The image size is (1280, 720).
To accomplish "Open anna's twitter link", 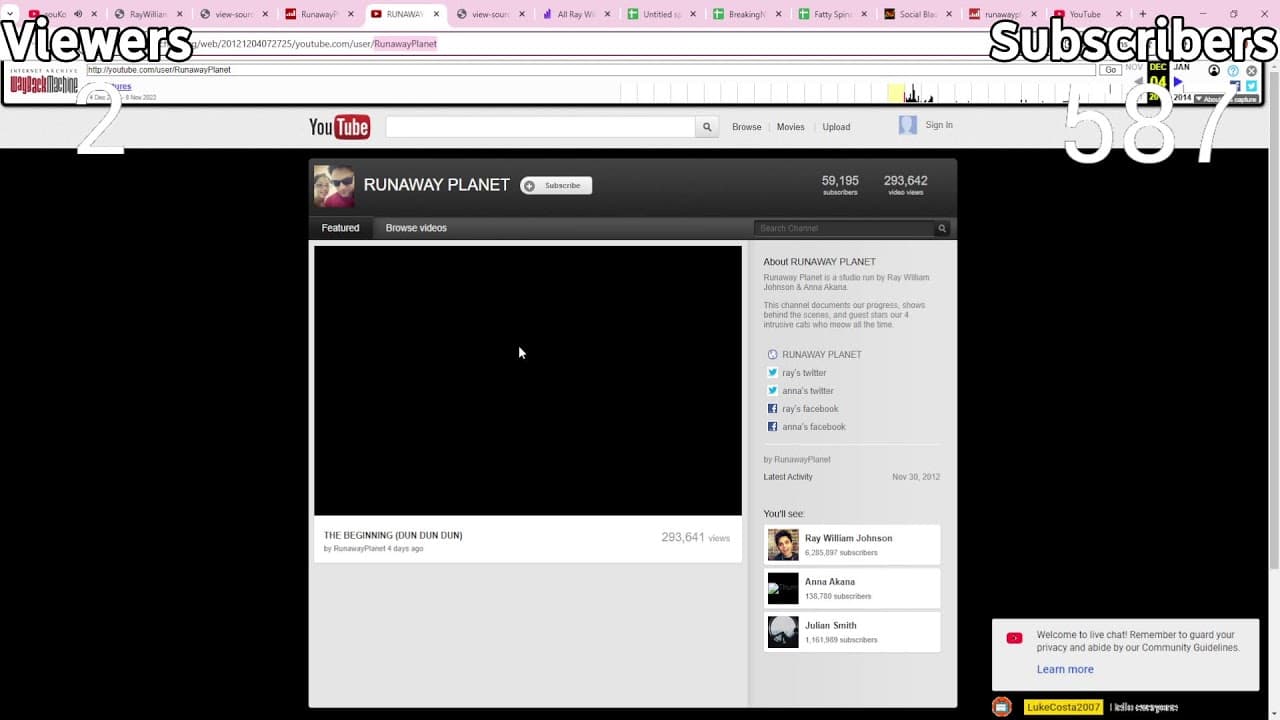I will pyautogui.click(x=807, y=391).
